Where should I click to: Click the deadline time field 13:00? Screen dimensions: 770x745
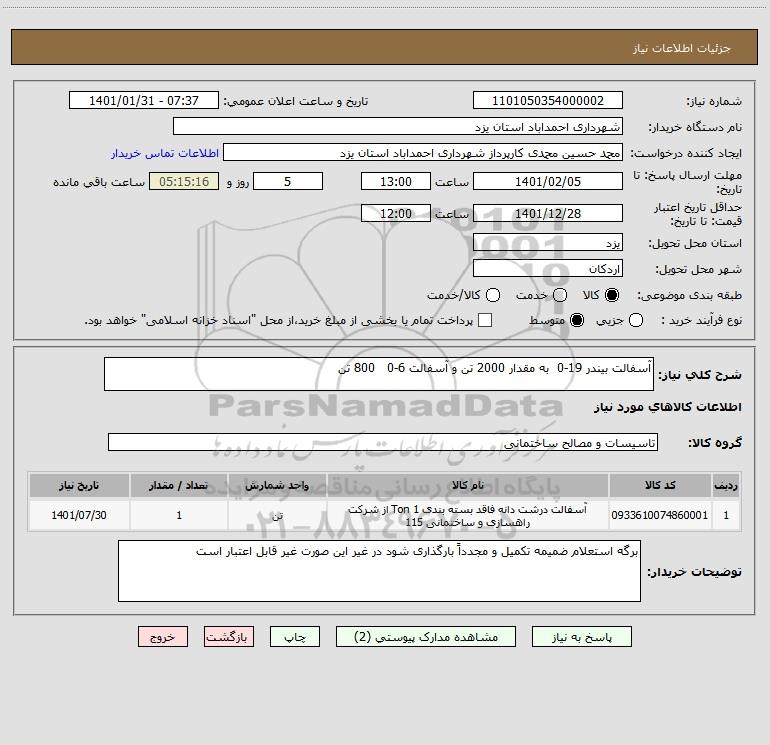[x=396, y=181]
